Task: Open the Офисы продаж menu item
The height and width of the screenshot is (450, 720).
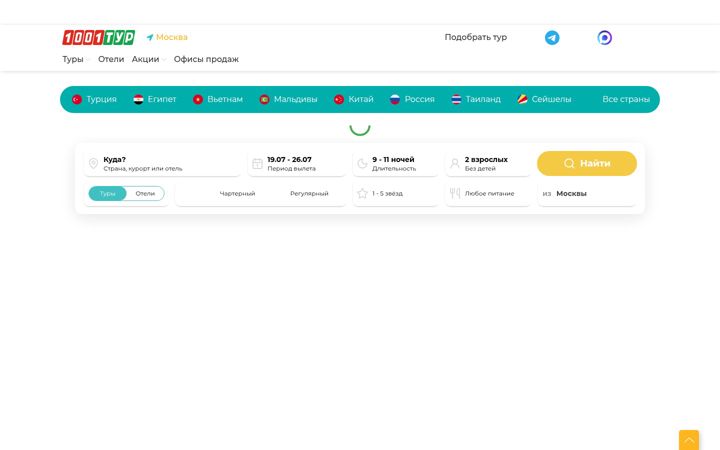Action: click(206, 59)
